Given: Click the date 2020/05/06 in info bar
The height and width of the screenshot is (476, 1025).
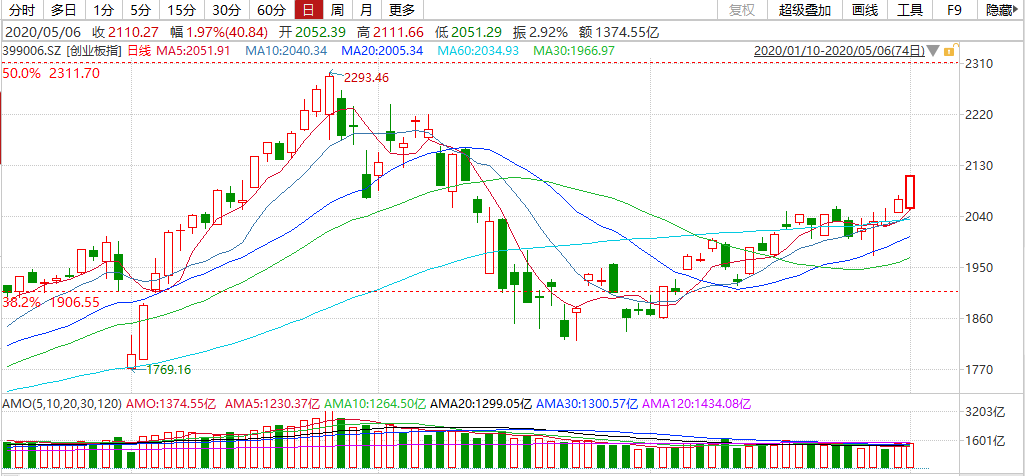Looking at the screenshot, I should 42,31.
